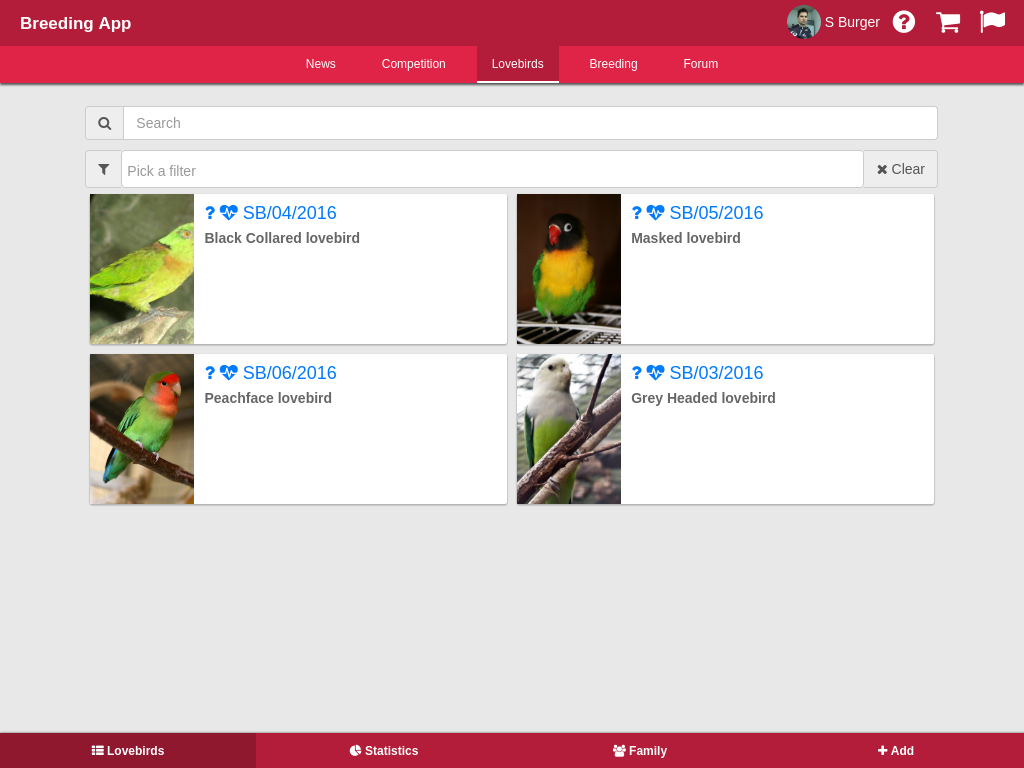
Task: Click question mark icon on SB/06/2016
Action: click(210, 373)
